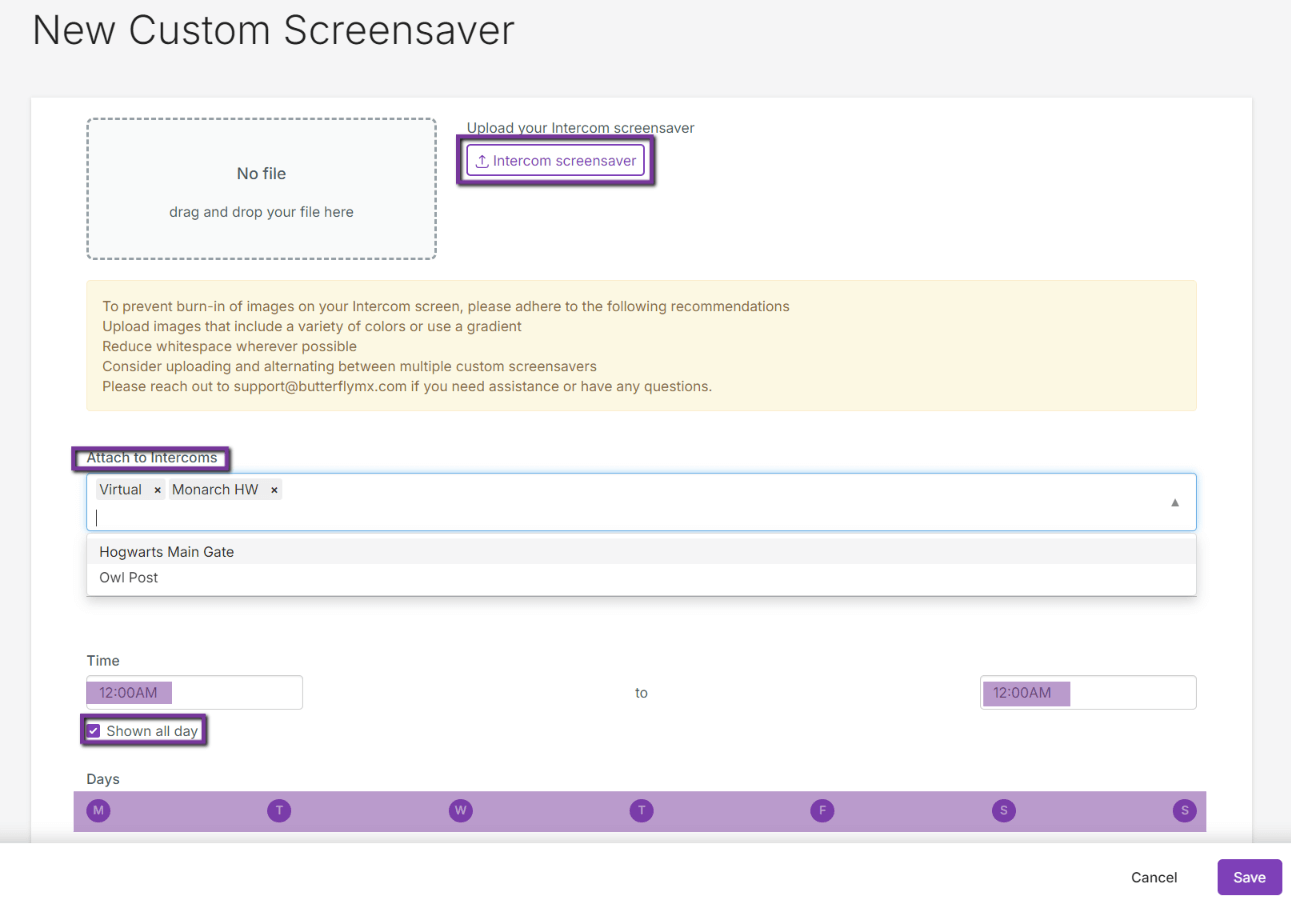Select the Monday circle in Days row
The image size is (1291, 901).
pos(97,811)
